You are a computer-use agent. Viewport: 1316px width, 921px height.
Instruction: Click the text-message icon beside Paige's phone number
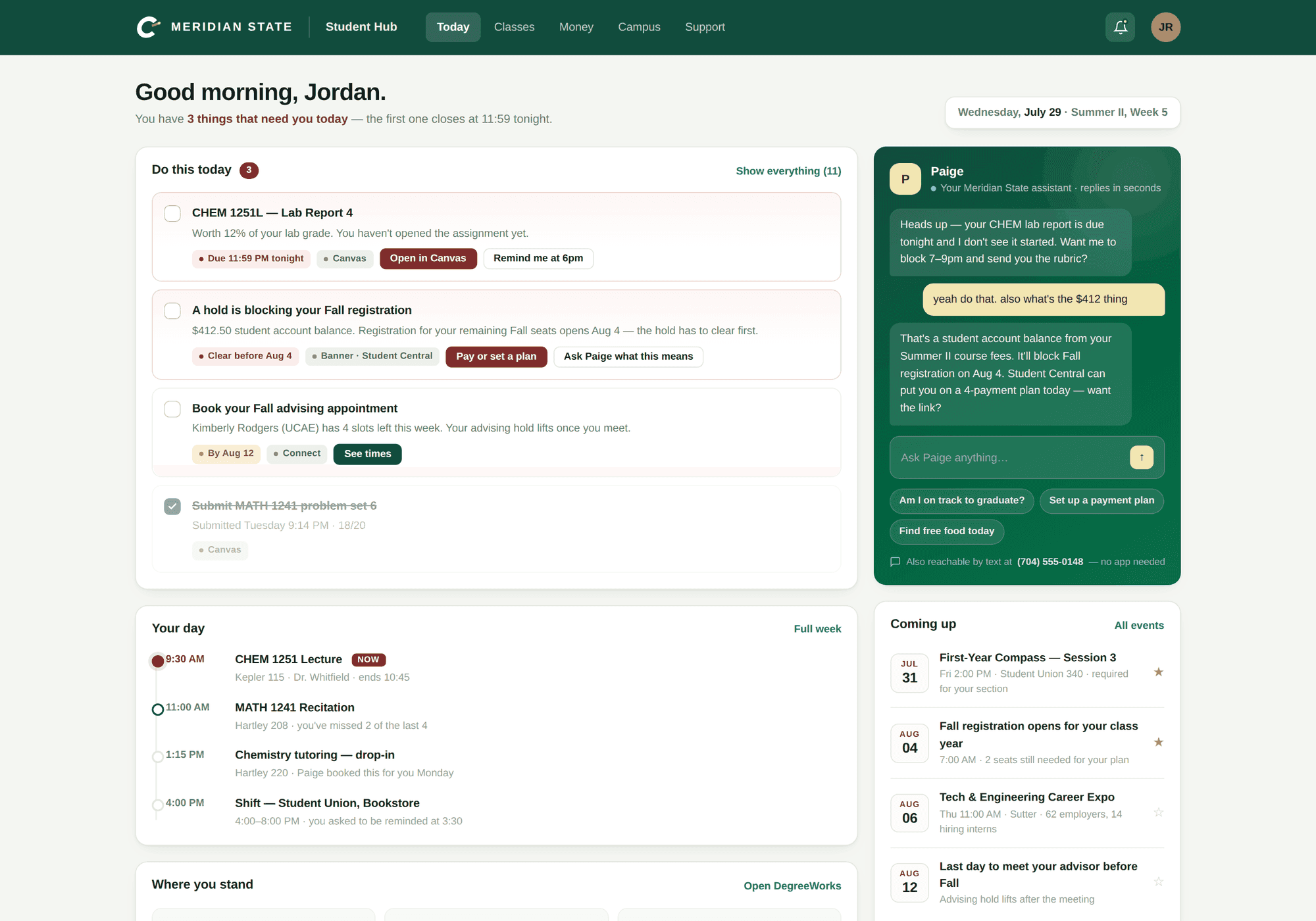pyautogui.click(x=895, y=562)
